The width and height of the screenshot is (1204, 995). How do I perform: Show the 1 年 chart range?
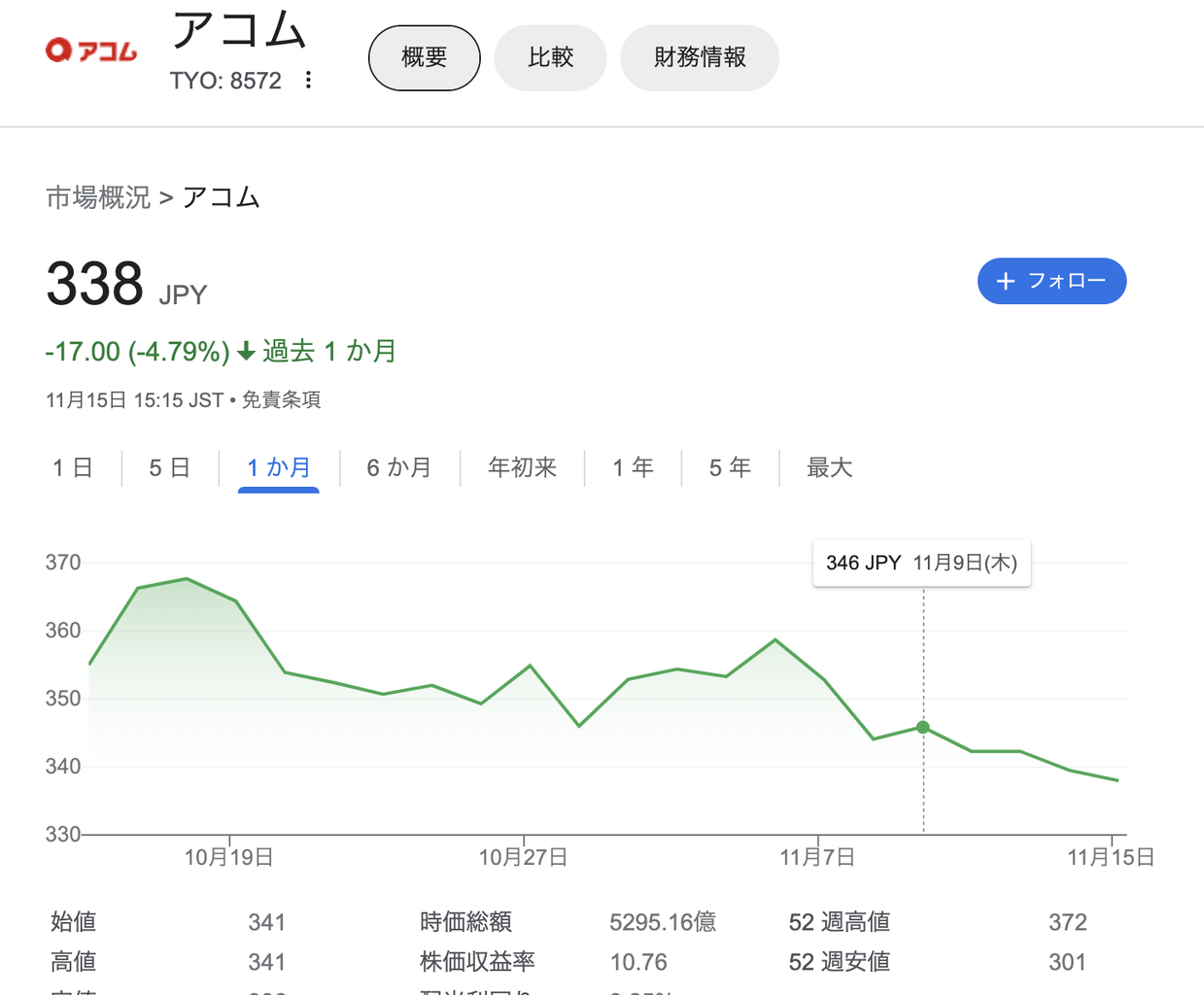[633, 468]
